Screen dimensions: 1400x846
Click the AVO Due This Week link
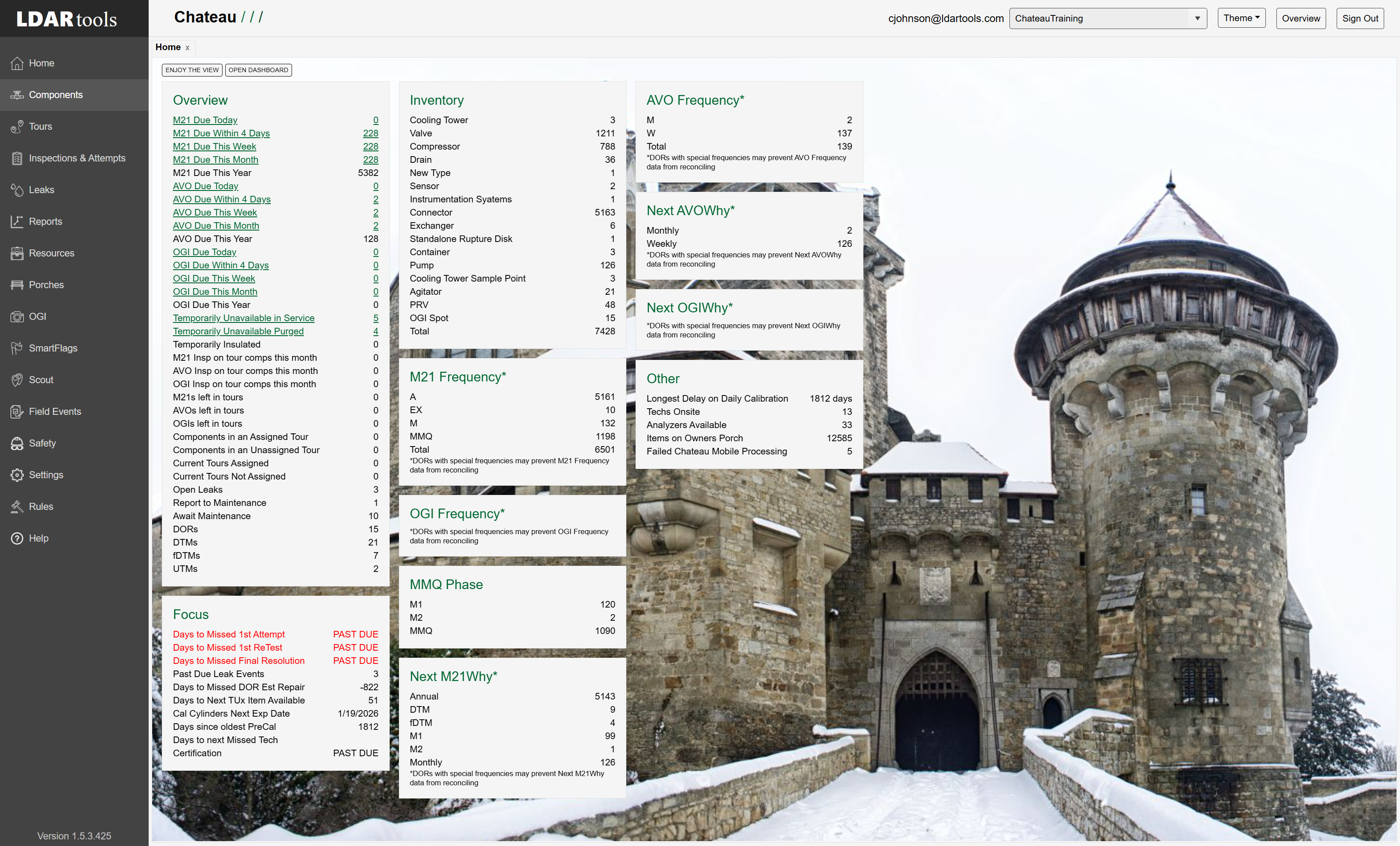215,212
